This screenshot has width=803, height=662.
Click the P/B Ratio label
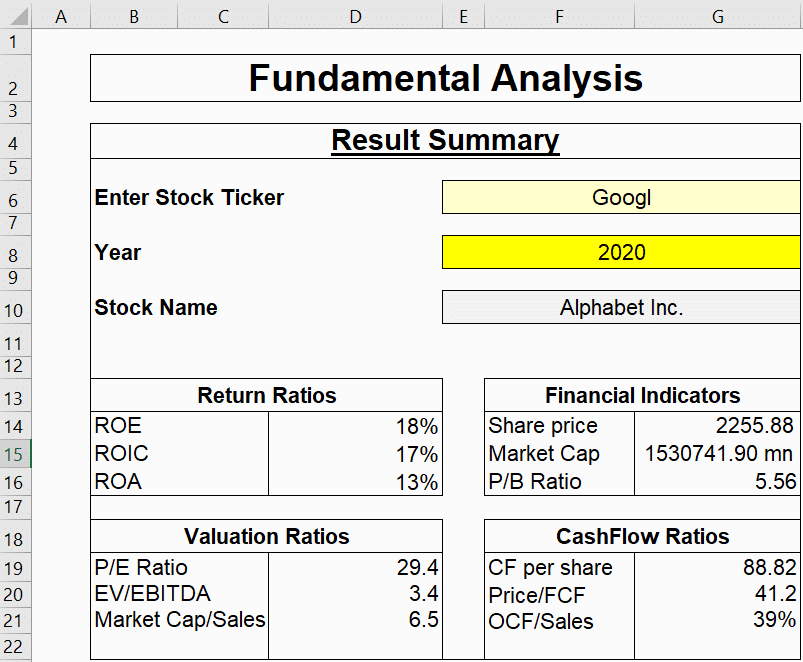[x=535, y=481]
